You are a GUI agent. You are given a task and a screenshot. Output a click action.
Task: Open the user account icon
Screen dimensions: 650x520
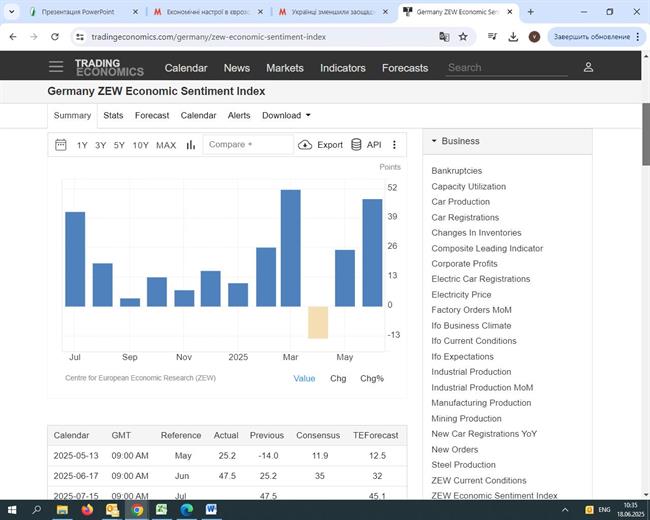click(x=588, y=67)
